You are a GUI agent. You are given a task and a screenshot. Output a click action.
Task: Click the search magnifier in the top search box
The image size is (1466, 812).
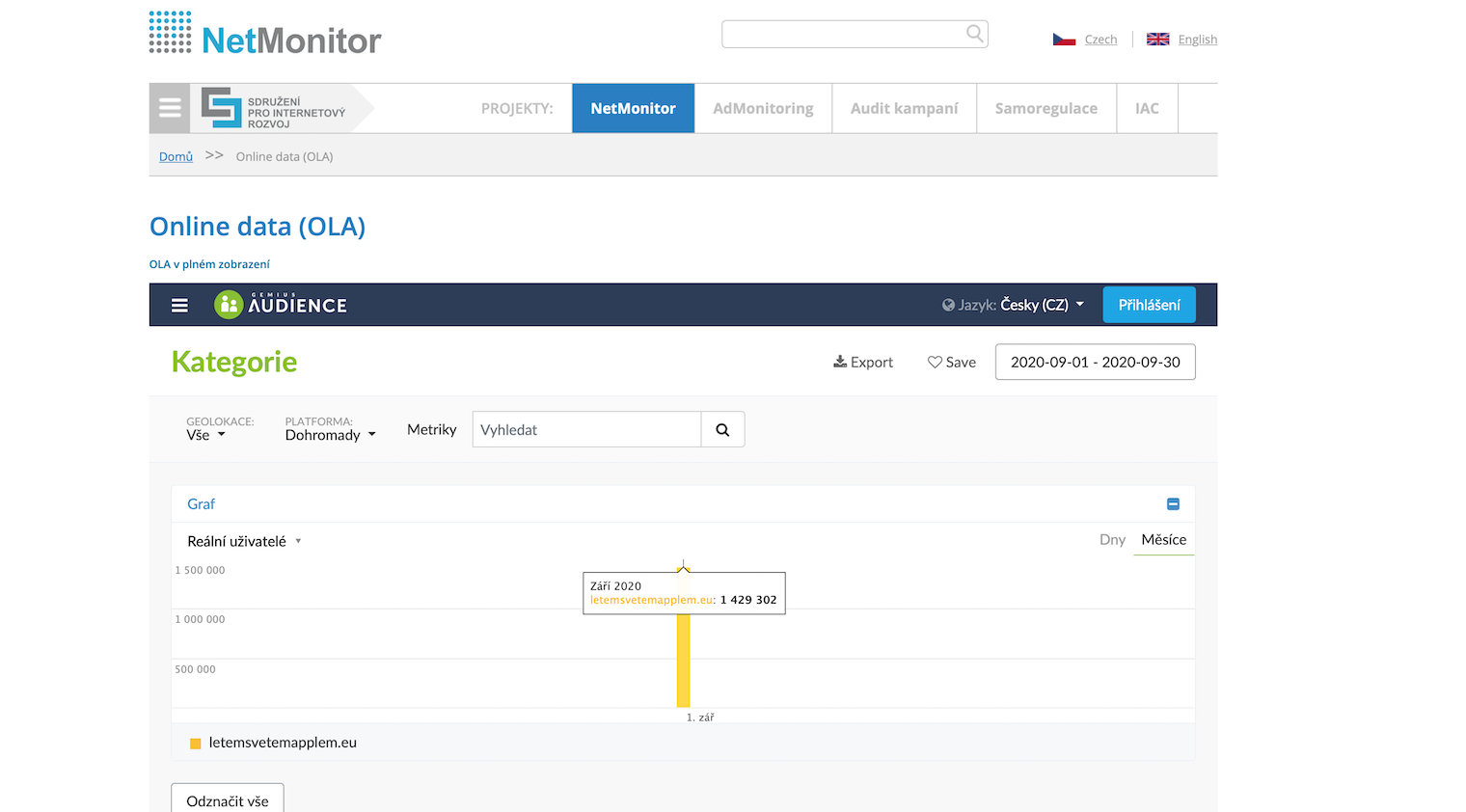pyautogui.click(x=975, y=34)
